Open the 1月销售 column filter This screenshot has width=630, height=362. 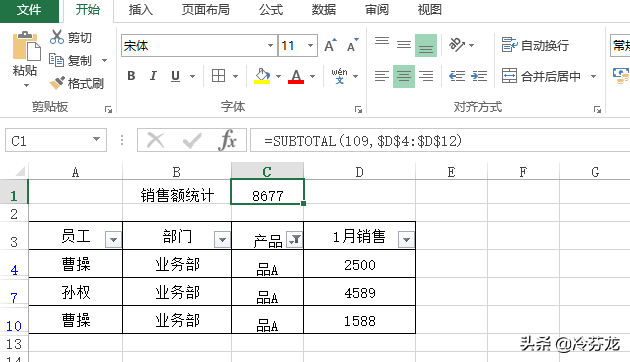tap(406, 240)
